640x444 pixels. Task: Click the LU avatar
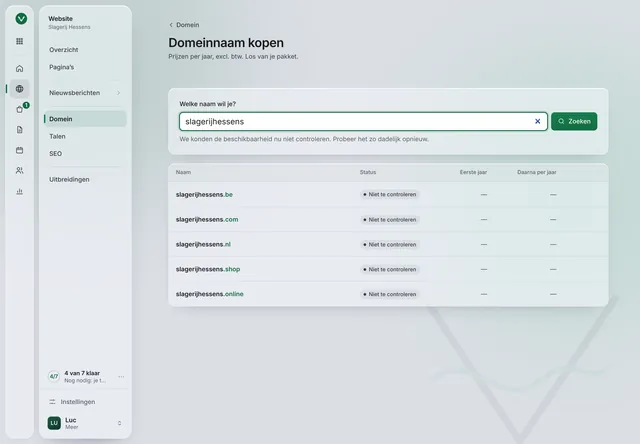tap(54, 423)
